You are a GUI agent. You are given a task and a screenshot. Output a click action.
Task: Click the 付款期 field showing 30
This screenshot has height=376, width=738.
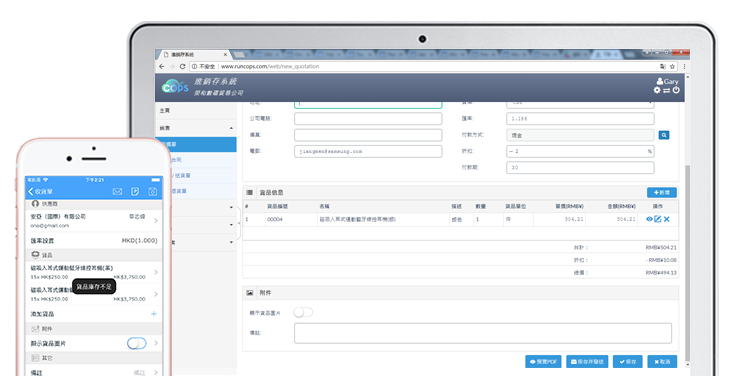580,168
